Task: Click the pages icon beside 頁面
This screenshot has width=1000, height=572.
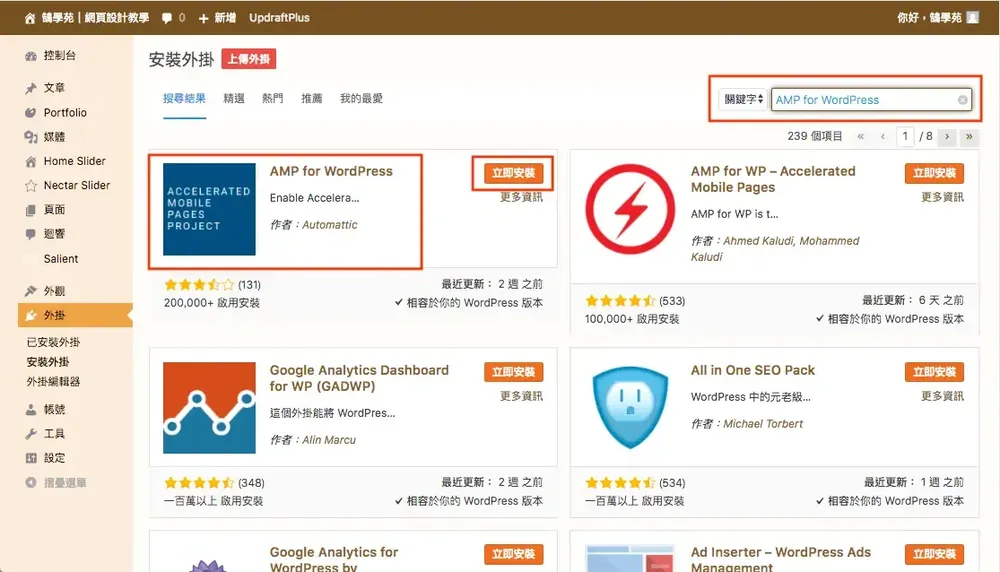Action: (x=31, y=210)
